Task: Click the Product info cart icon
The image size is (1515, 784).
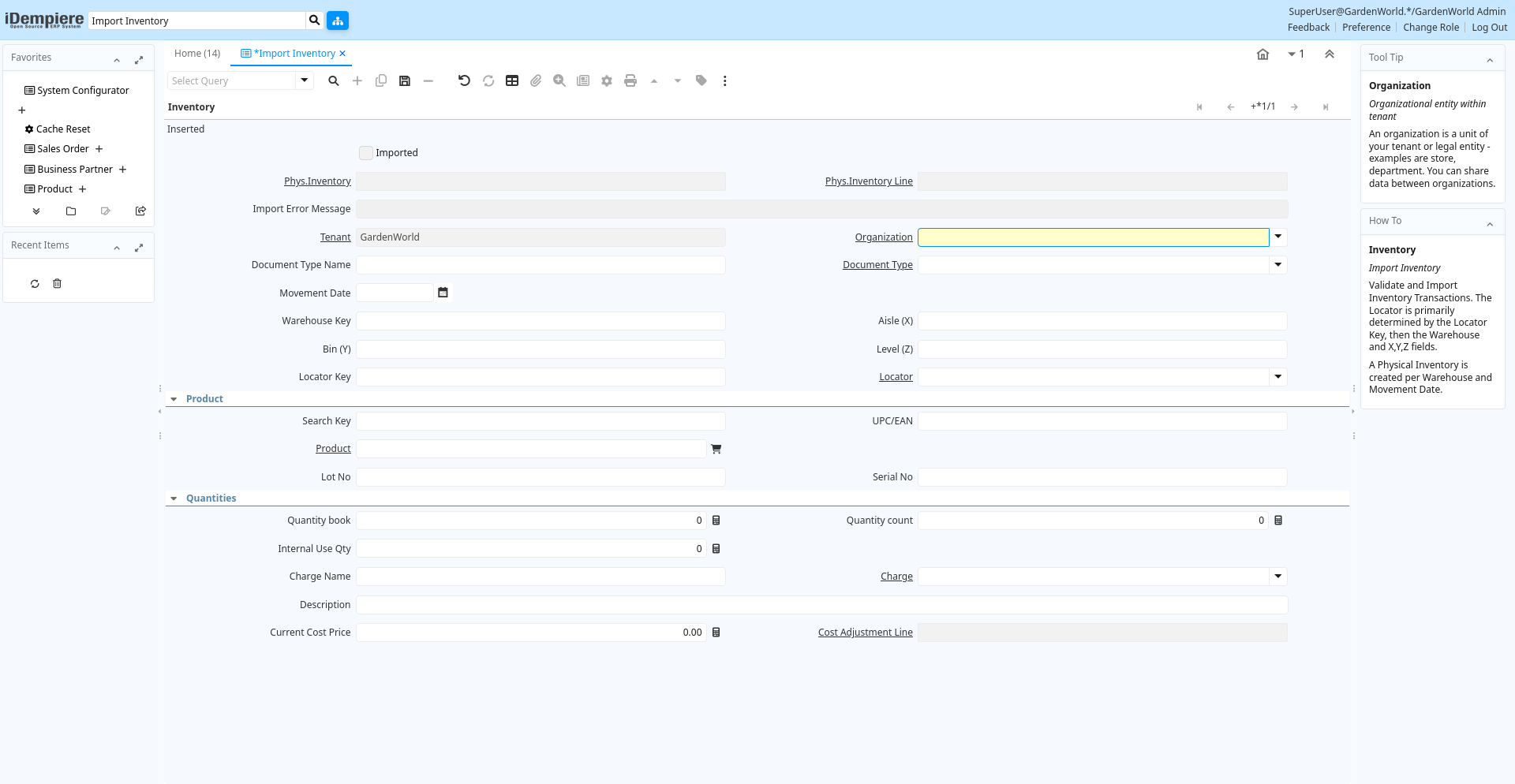Action: tap(716, 450)
